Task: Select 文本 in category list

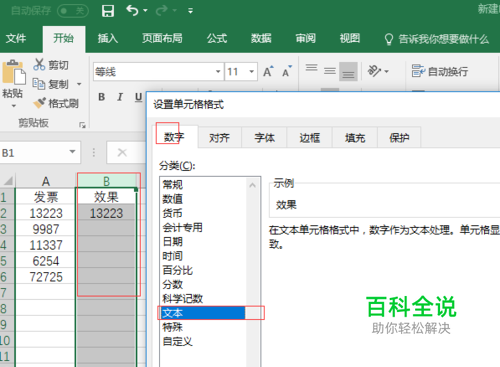Action: click(x=203, y=313)
